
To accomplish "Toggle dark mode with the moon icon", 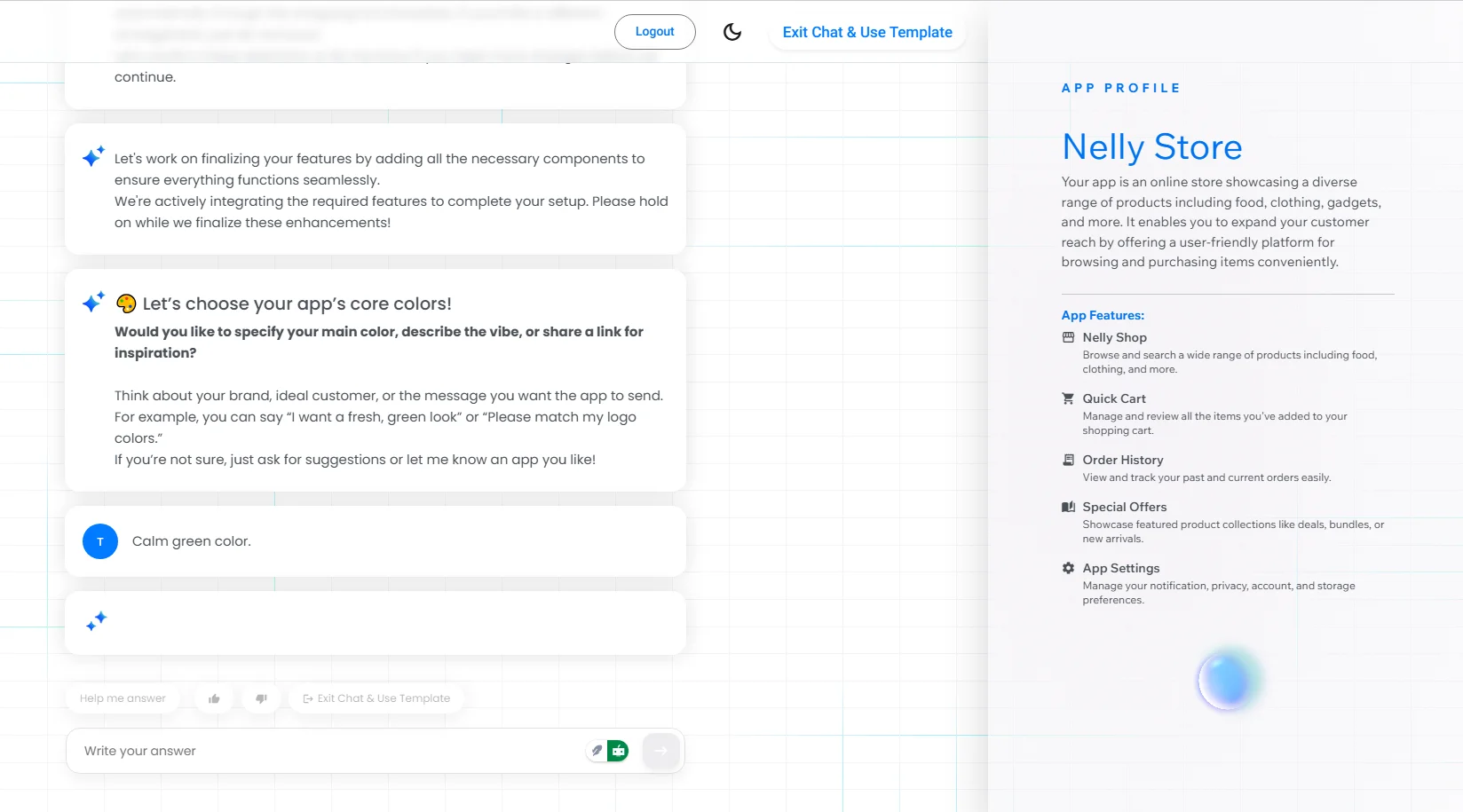I will tap(732, 32).
